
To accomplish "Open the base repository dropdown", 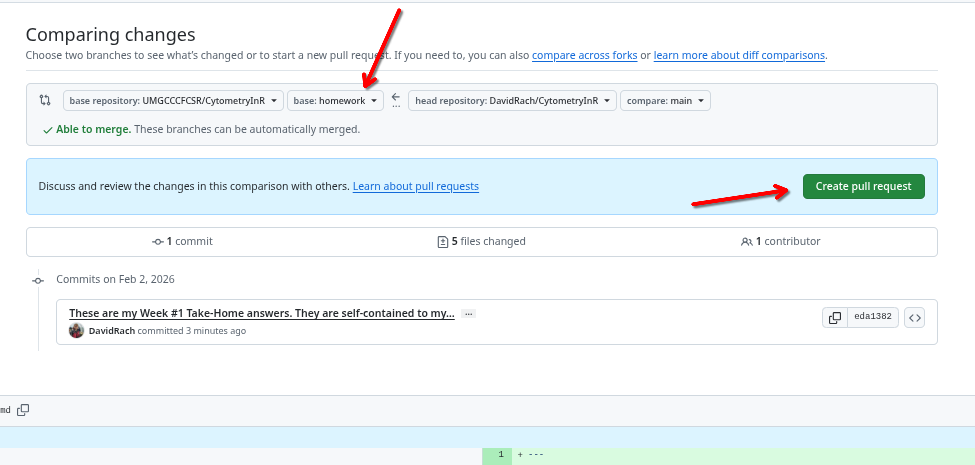I will point(173,101).
